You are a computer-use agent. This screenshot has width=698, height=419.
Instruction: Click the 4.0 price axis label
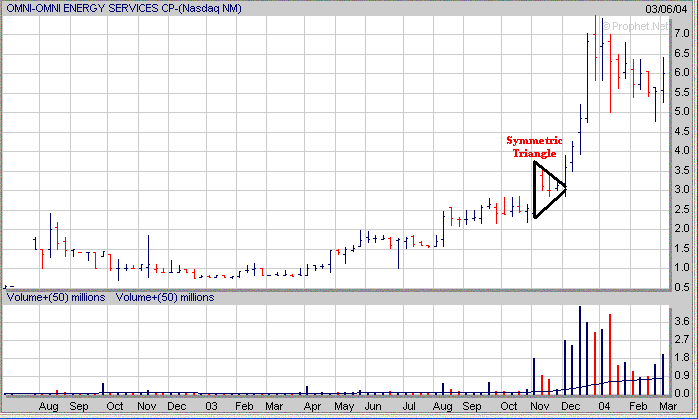point(682,151)
